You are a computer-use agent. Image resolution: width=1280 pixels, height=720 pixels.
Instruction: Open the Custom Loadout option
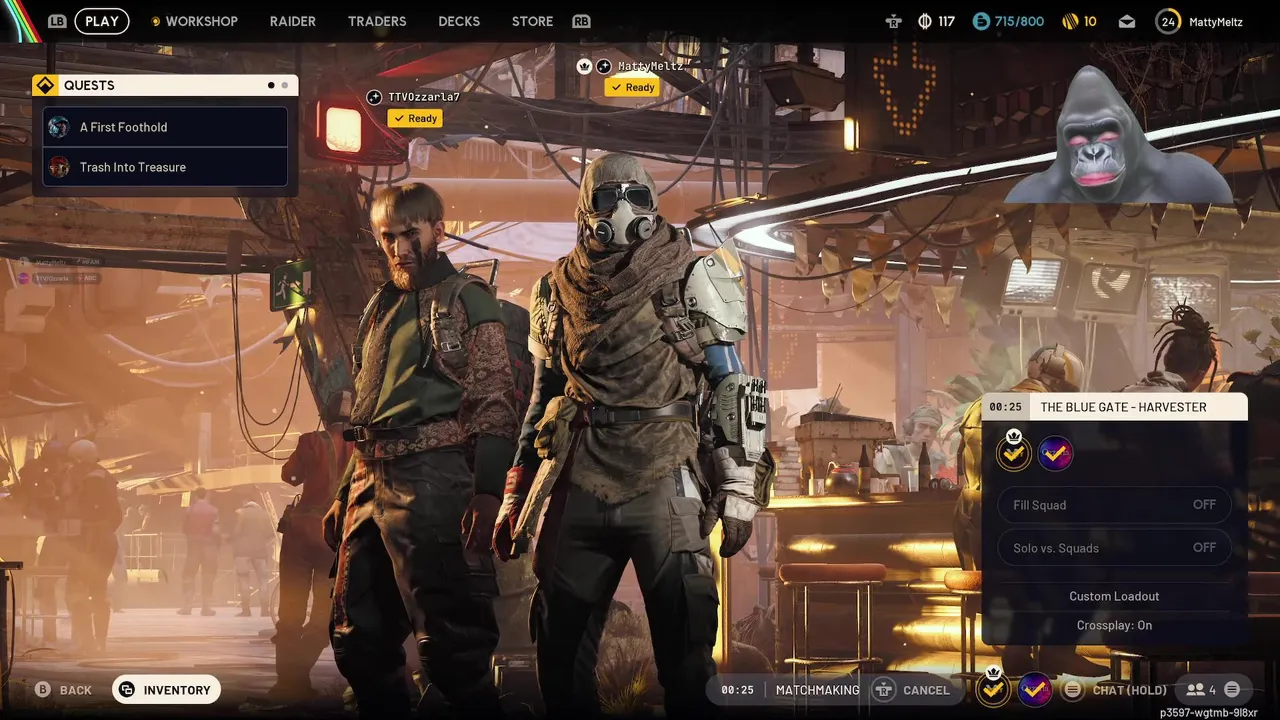click(1114, 596)
